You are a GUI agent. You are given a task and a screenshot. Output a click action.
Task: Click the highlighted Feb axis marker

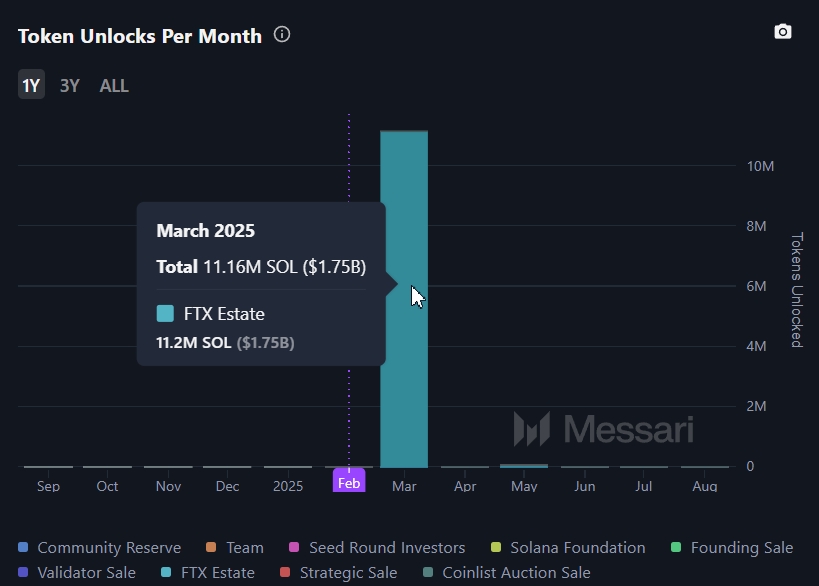pos(349,482)
